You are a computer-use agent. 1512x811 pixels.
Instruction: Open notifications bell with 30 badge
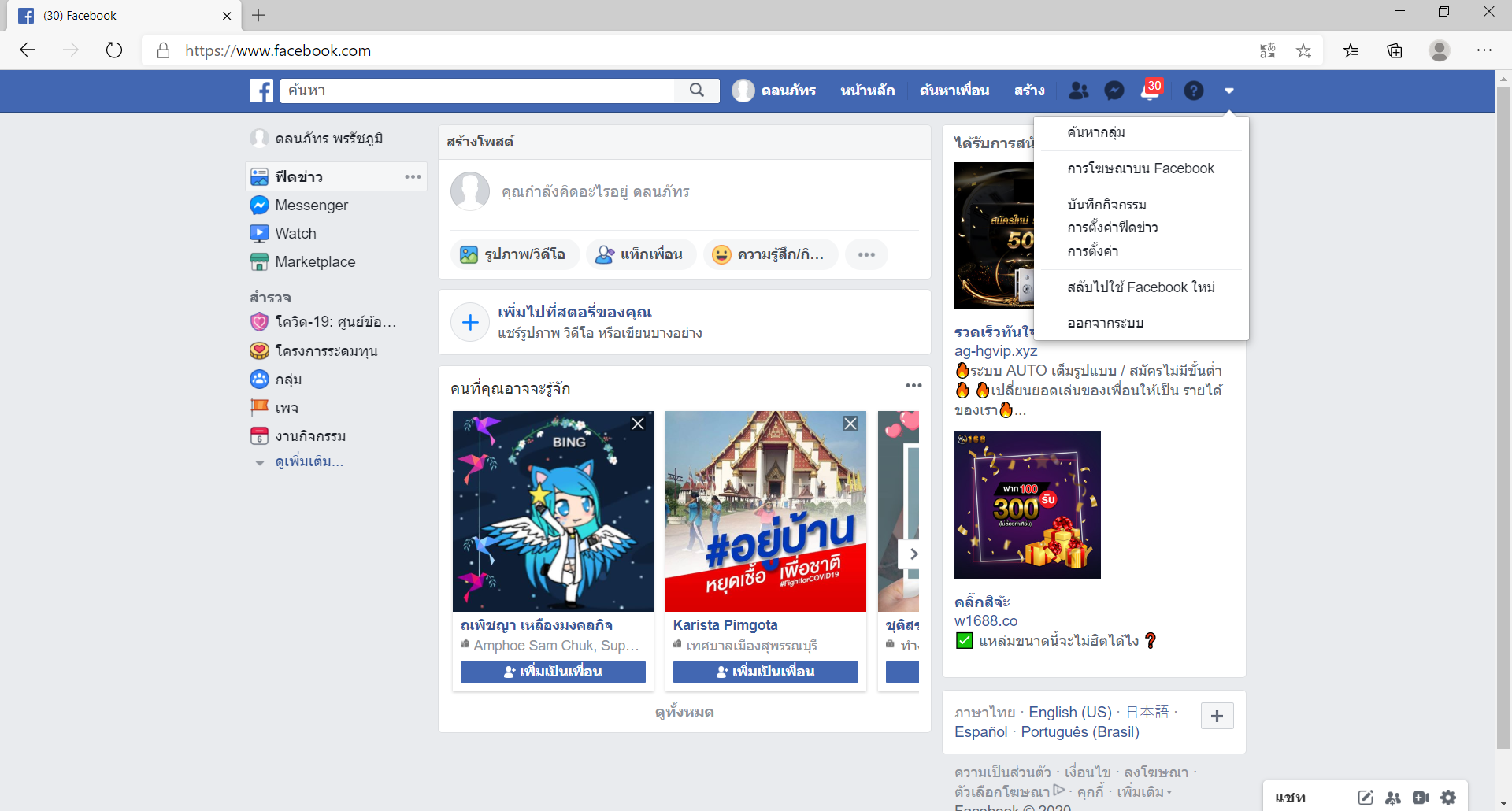coord(1151,91)
